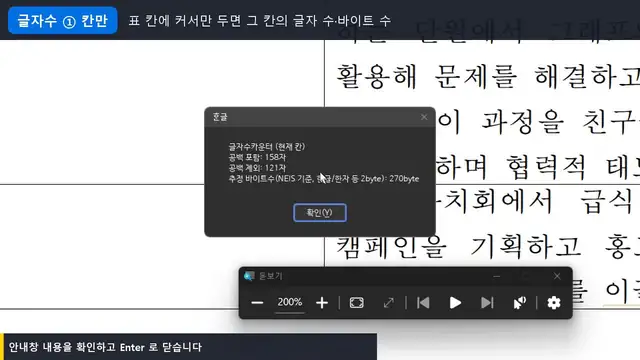This screenshot has width=640, height=360.
Task: Click the 글자수카운터 (현재 칸) heading
Action: [x=267, y=147]
